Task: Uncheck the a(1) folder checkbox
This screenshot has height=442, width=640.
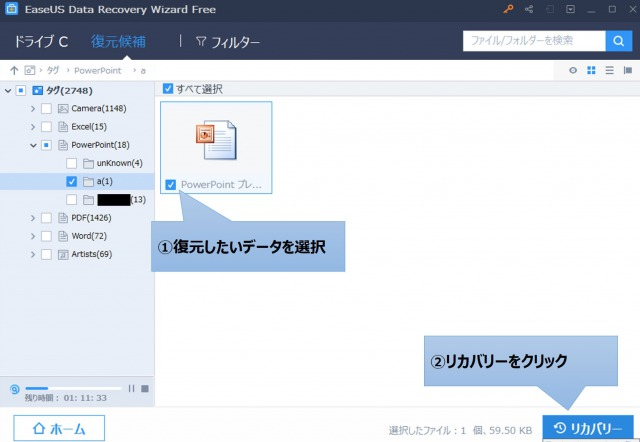Action: pyautogui.click(x=71, y=181)
